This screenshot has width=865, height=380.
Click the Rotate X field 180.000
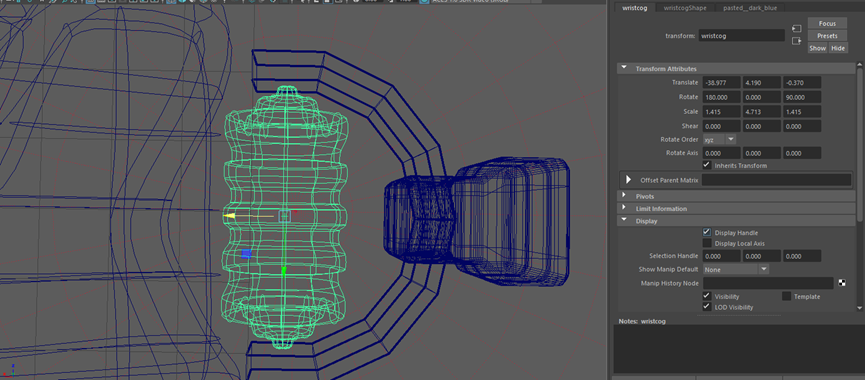pos(722,97)
